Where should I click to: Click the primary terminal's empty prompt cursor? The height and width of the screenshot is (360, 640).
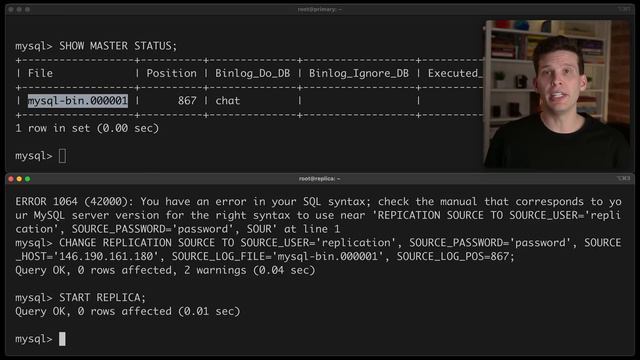point(62,156)
